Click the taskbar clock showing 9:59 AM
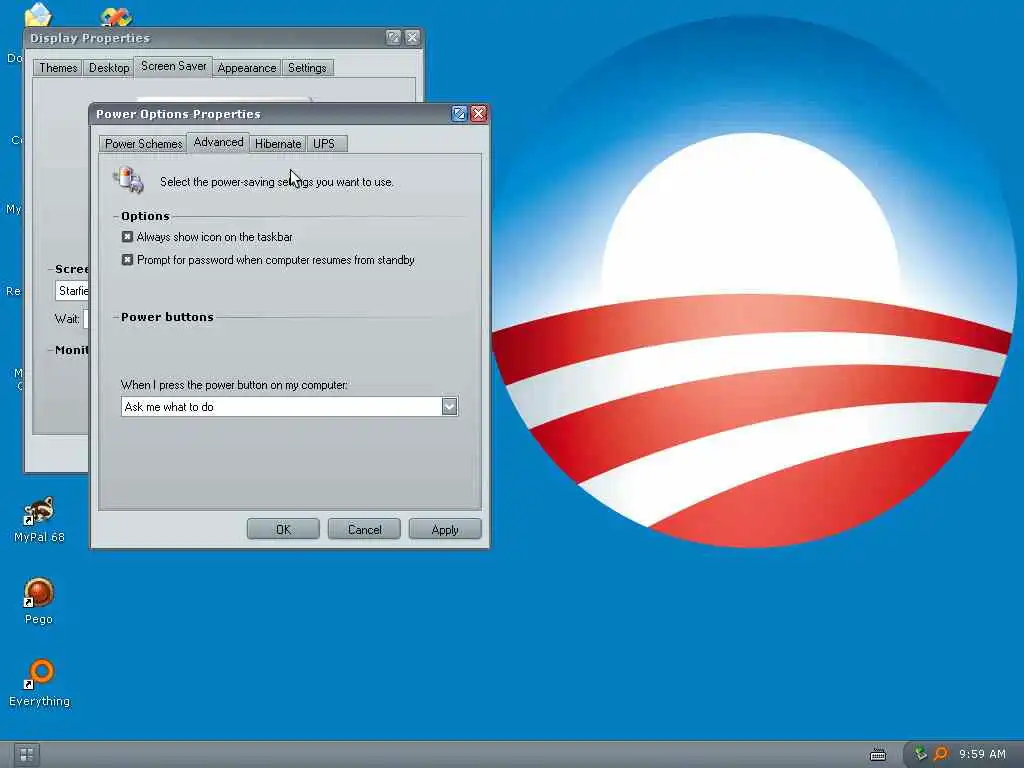The height and width of the screenshot is (768, 1024). point(982,754)
